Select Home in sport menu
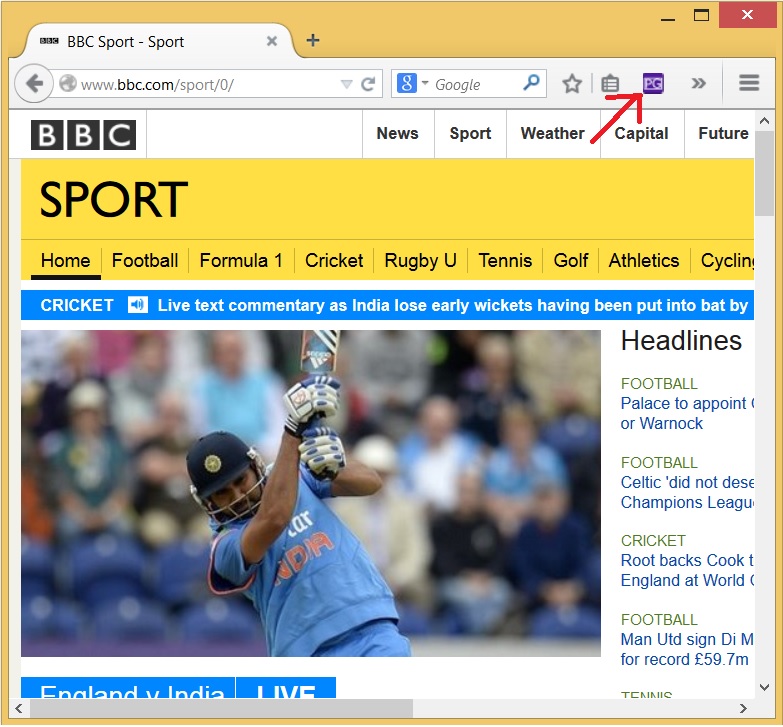Screen dimensions: 783x727 65,261
